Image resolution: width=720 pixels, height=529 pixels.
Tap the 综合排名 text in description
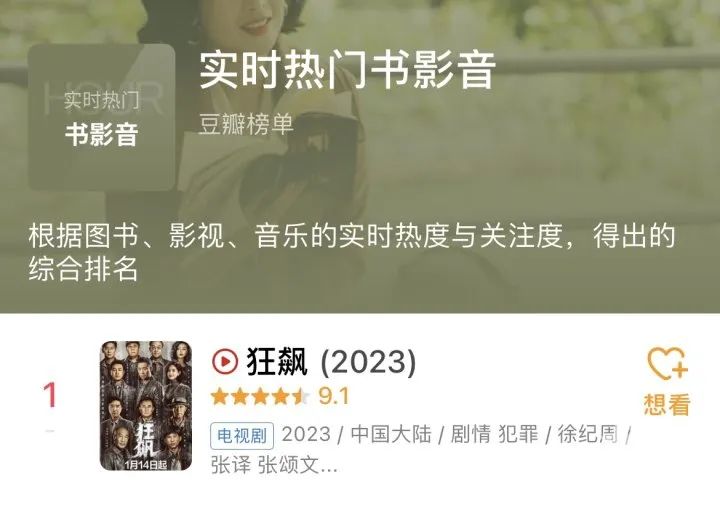[x=83, y=269]
